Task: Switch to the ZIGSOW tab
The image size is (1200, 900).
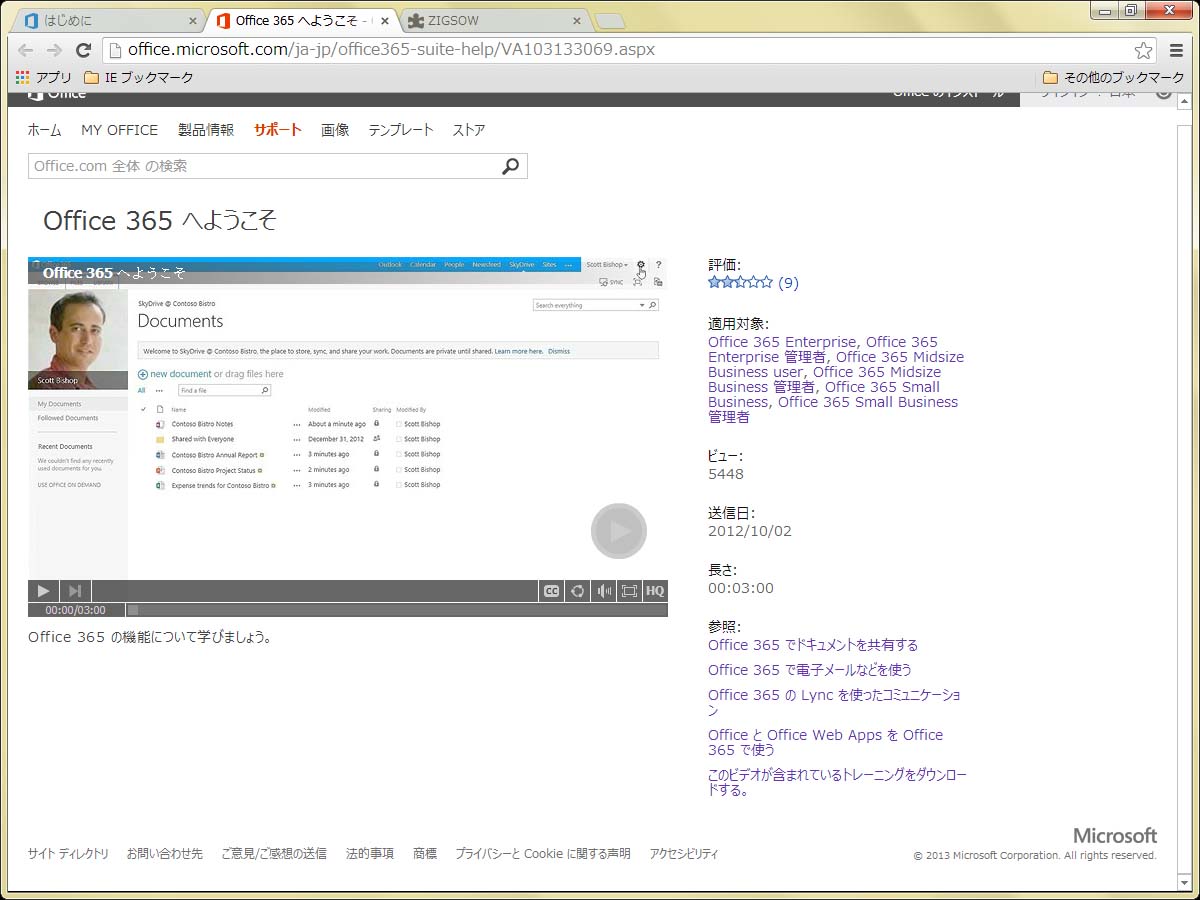Action: click(495, 21)
